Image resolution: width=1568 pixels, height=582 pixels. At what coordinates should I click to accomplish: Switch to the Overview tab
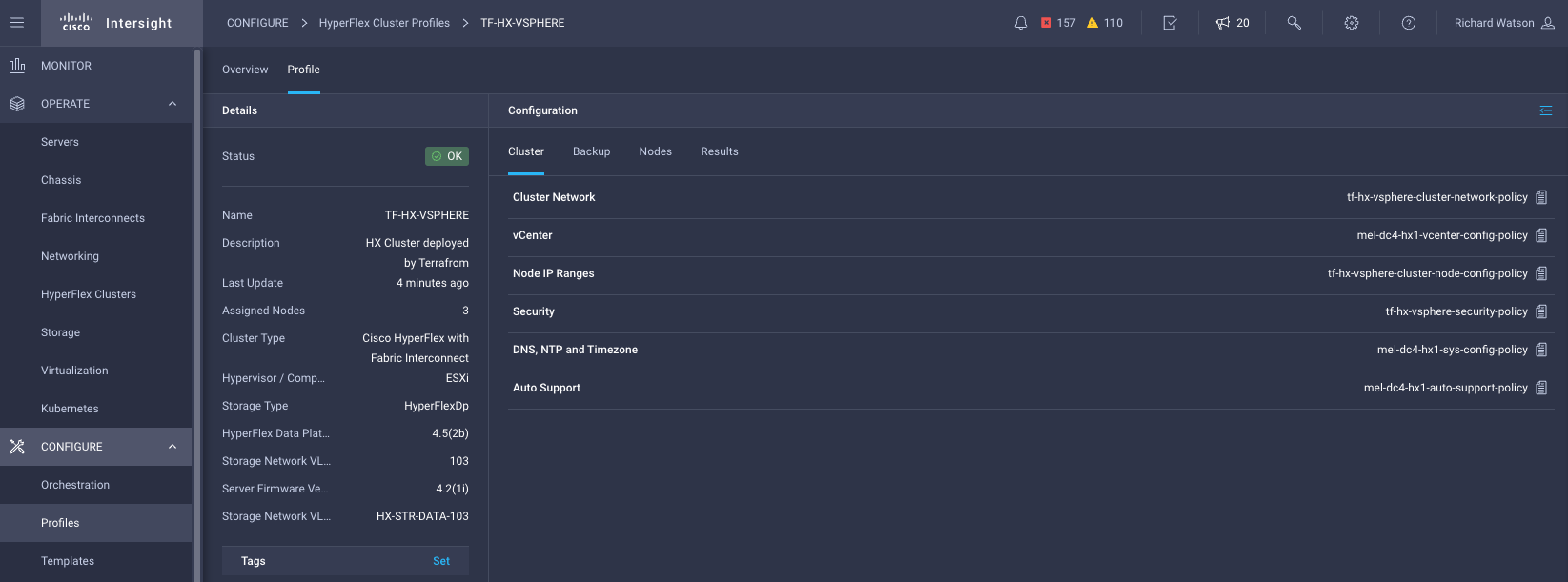(x=245, y=70)
